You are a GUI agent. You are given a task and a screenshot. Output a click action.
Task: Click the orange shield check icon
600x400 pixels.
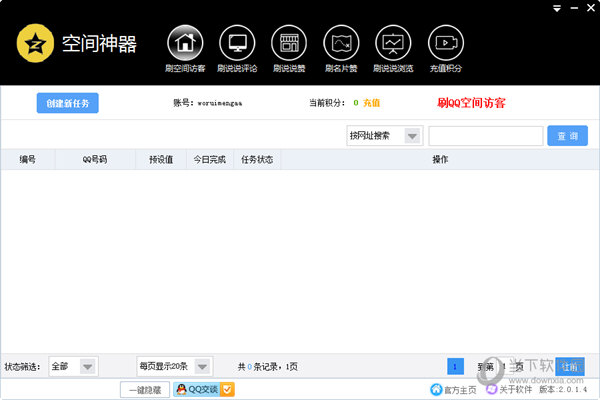tap(227, 390)
